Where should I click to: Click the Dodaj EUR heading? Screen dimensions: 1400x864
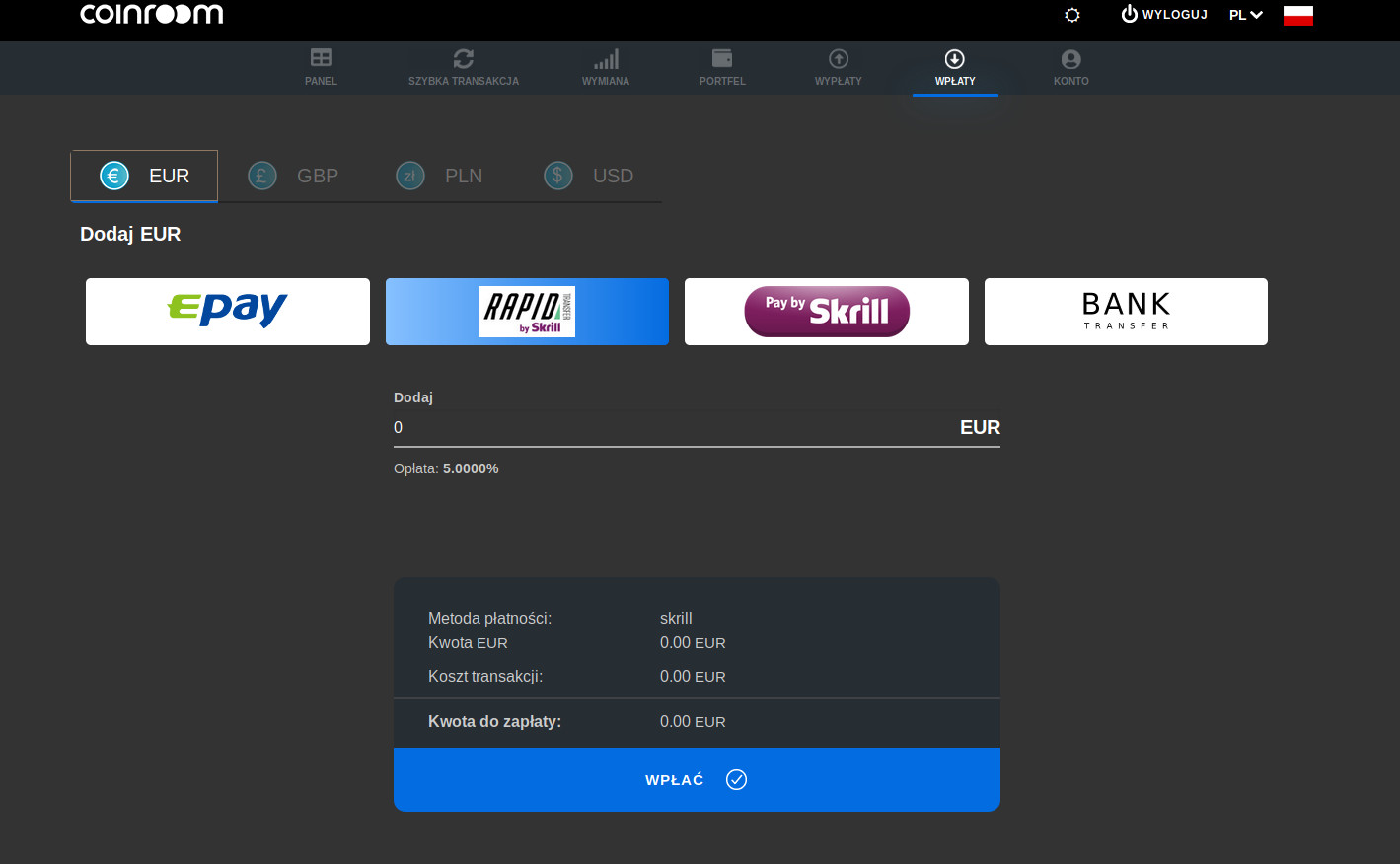pyautogui.click(x=130, y=234)
